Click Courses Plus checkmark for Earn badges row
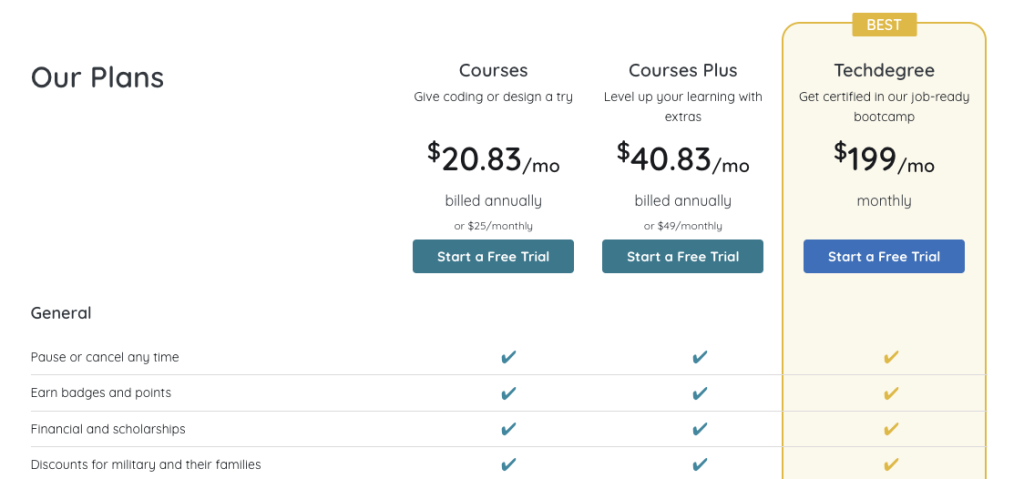Screen dimensions: 1024x479 click(699, 393)
